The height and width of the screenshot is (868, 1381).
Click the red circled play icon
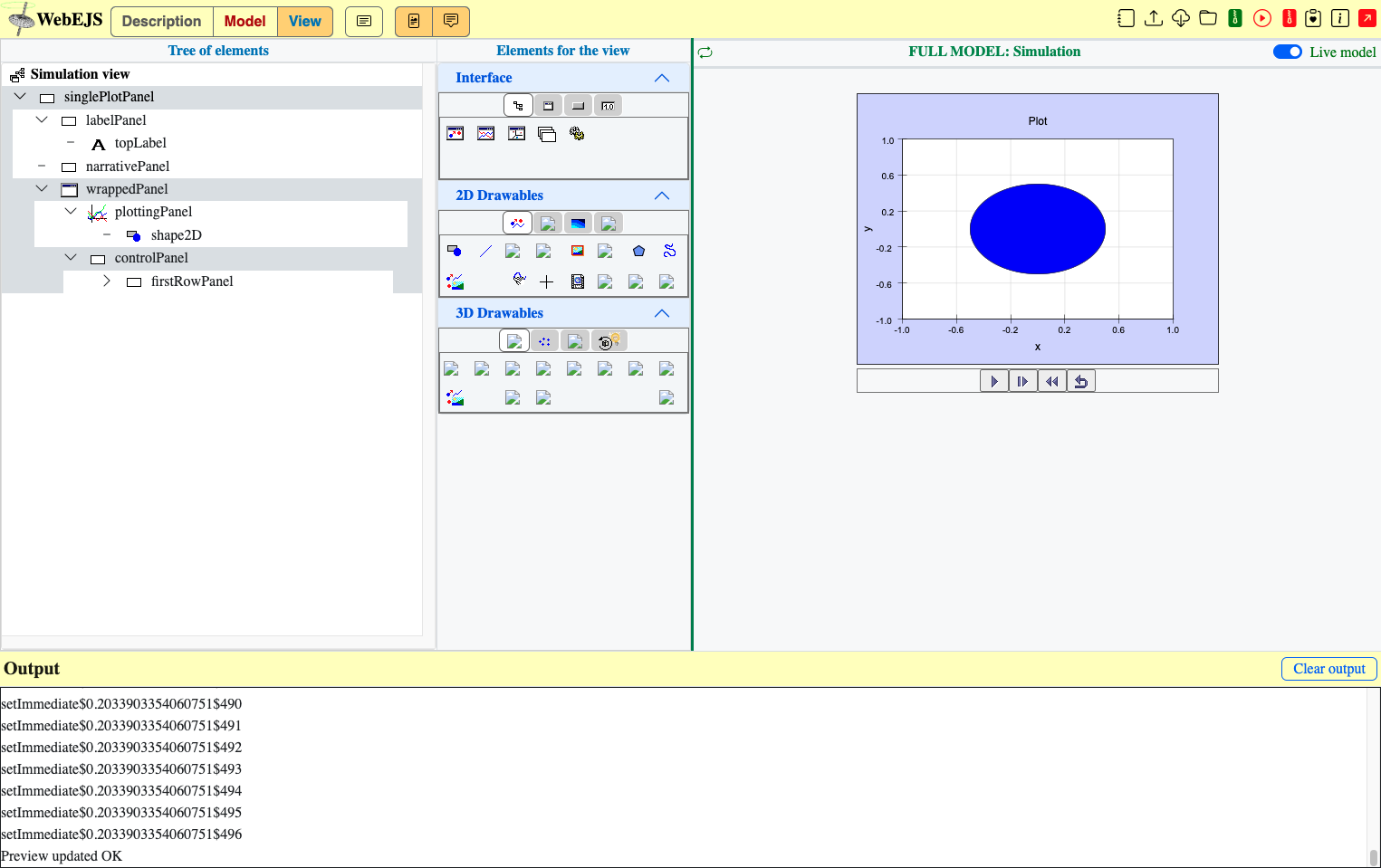pyautogui.click(x=1261, y=18)
